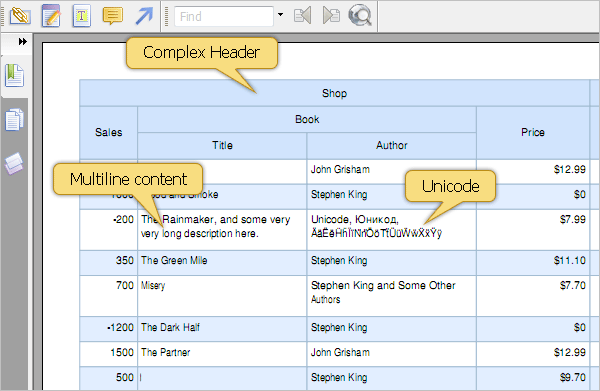The width and height of the screenshot is (600, 391).
Task: Click the -200 sales value
Action: pyautogui.click(x=123, y=219)
